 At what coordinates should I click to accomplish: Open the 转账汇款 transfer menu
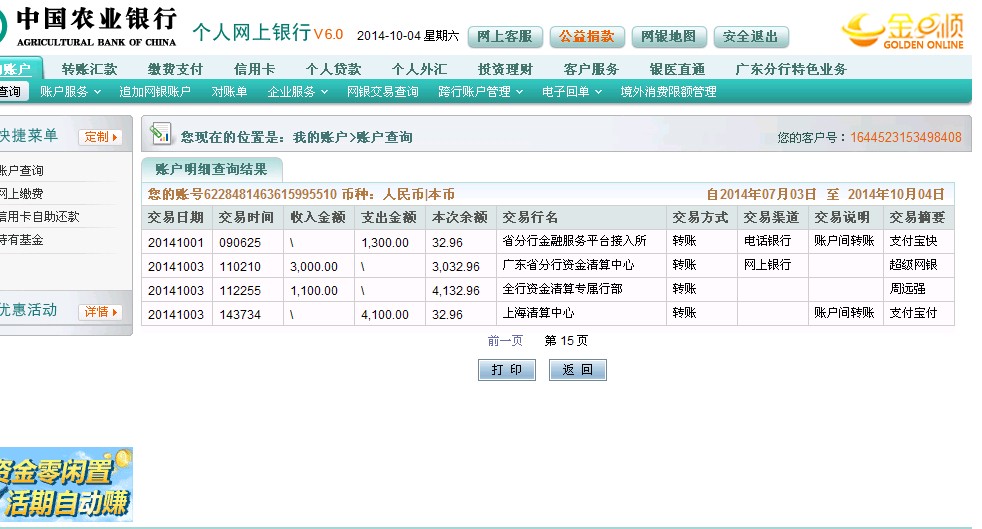point(89,69)
